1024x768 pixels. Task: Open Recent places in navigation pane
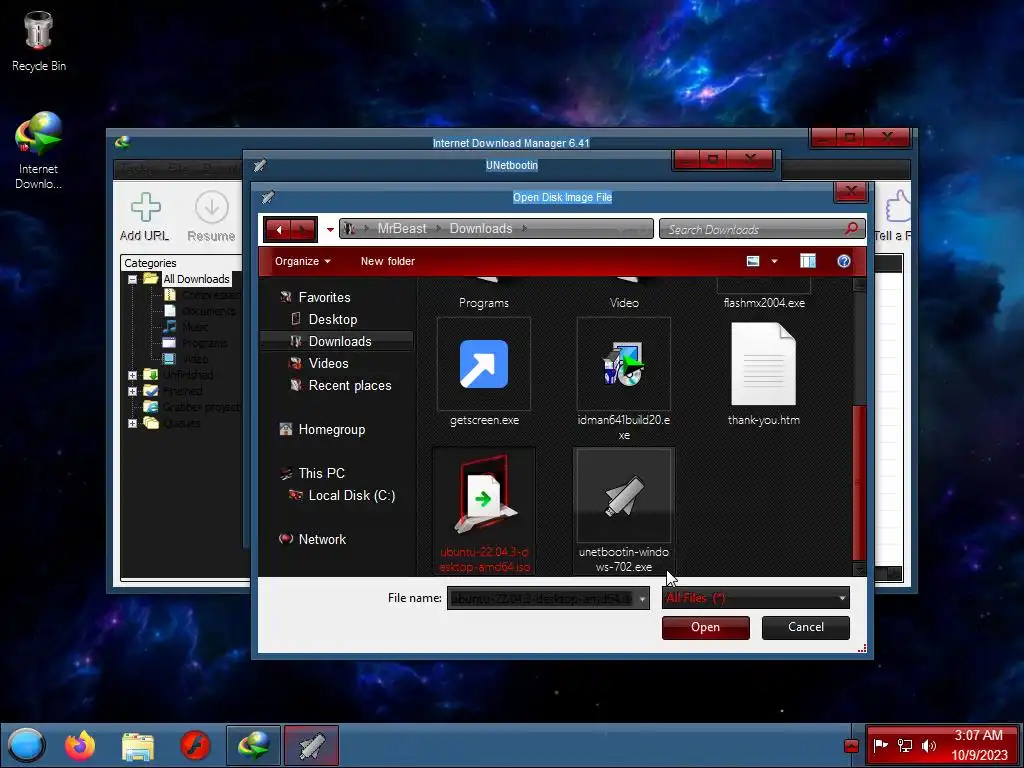coord(349,385)
